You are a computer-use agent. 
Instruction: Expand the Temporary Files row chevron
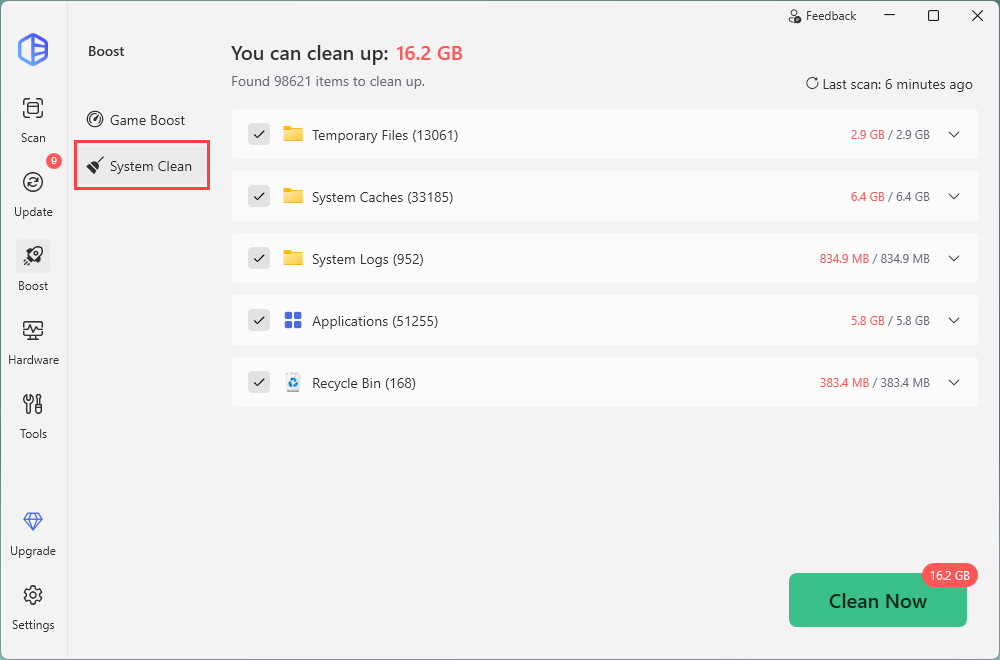point(953,135)
